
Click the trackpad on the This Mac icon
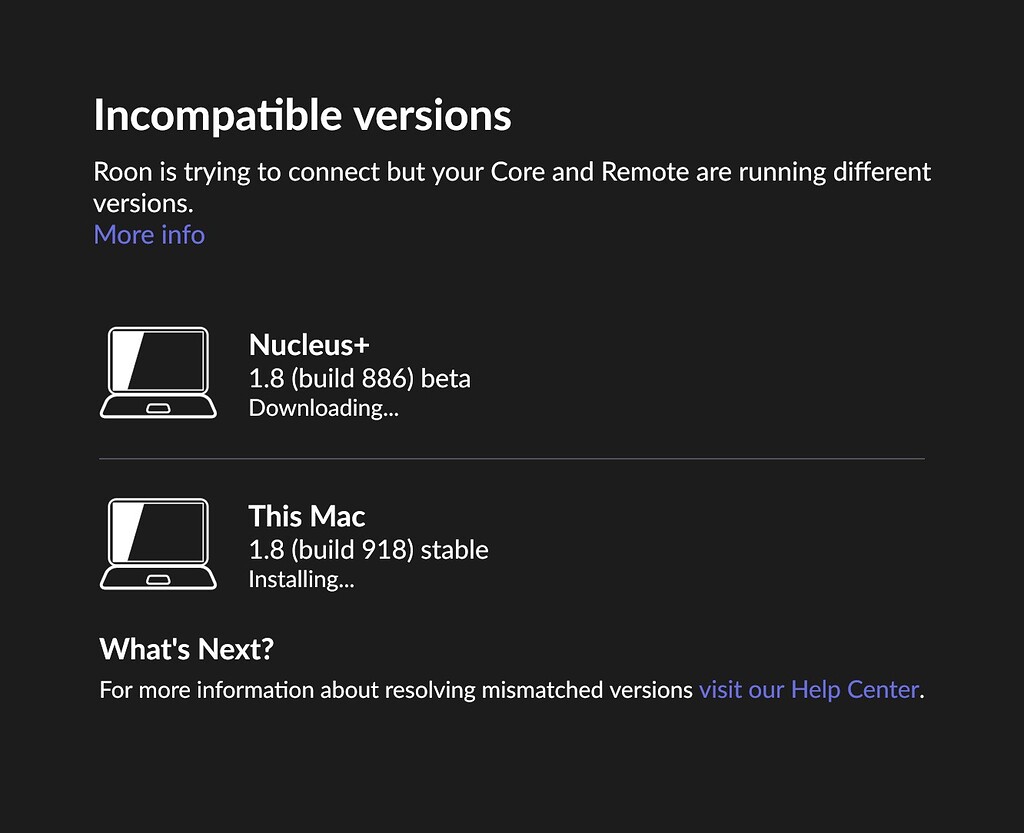pyautogui.click(x=157, y=578)
